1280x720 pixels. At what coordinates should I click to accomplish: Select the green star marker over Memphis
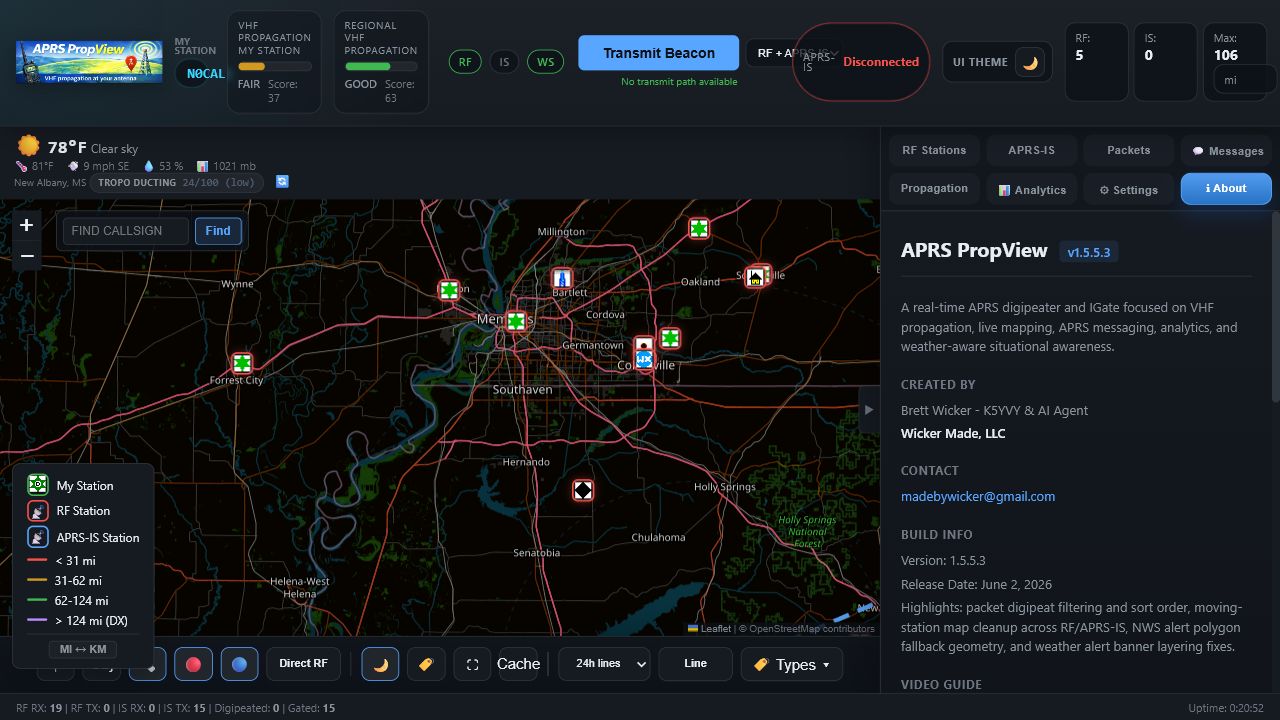(515, 321)
